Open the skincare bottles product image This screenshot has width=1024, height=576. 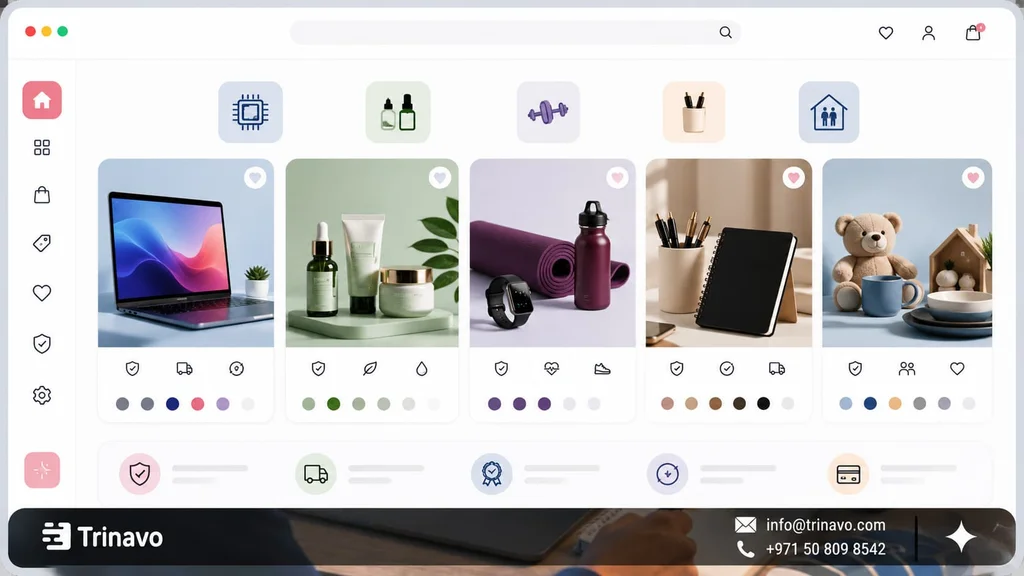tap(372, 253)
